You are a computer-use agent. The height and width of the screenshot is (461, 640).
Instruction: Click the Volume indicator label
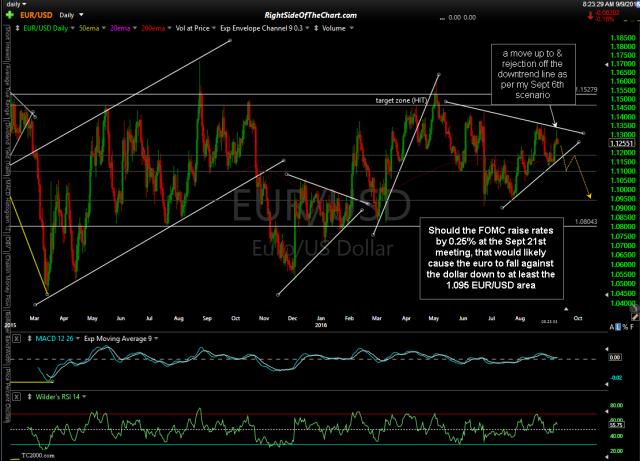point(334,28)
